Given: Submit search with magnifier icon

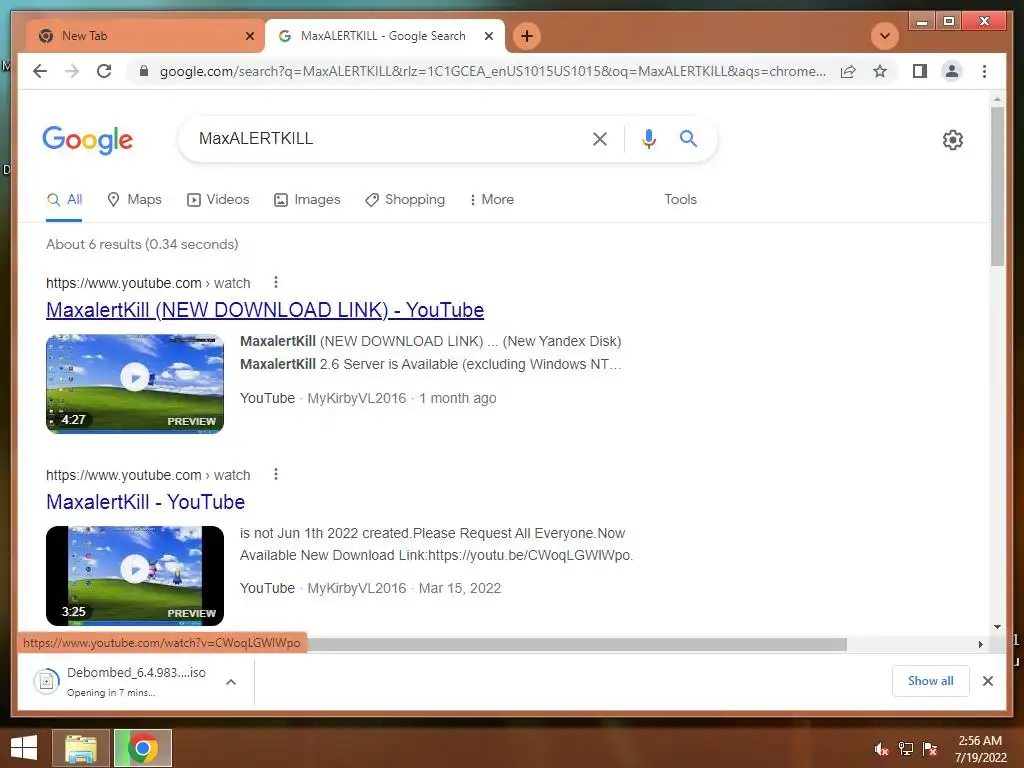Looking at the screenshot, I should coord(688,138).
